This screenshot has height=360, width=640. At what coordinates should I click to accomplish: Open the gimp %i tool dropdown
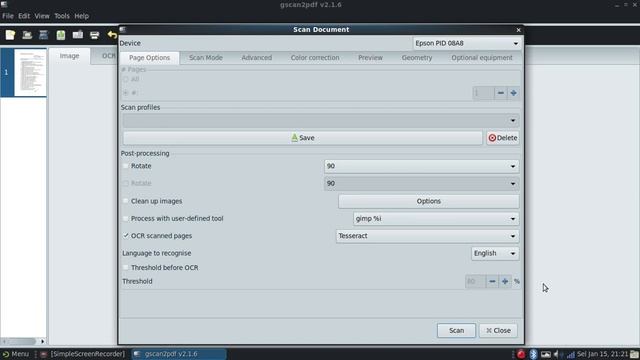(436, 218)
